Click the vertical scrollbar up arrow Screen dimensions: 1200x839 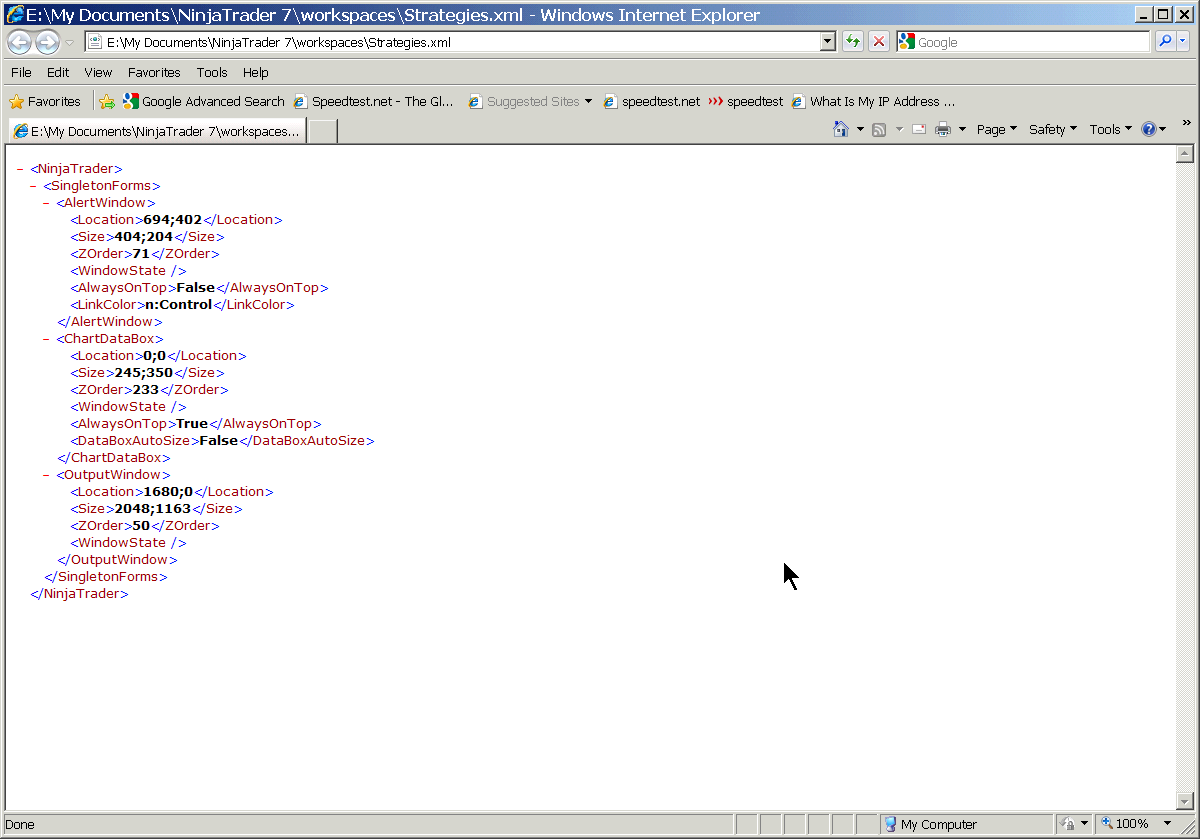(1185, 154)
